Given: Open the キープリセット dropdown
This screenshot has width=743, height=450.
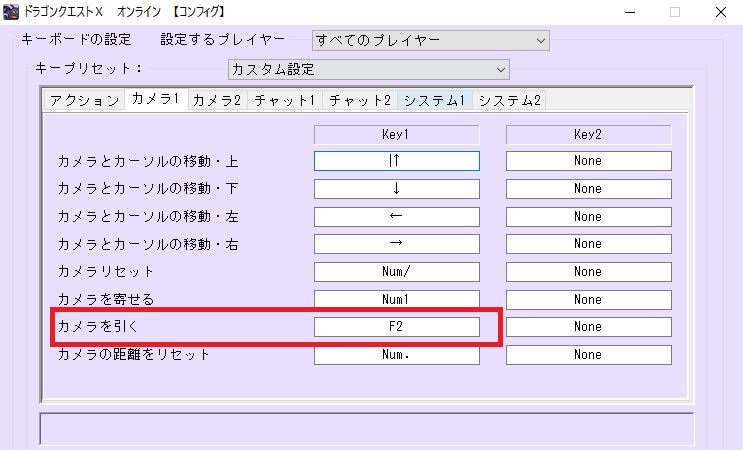Looking at the screenshot, I should [x=369, y=70].
